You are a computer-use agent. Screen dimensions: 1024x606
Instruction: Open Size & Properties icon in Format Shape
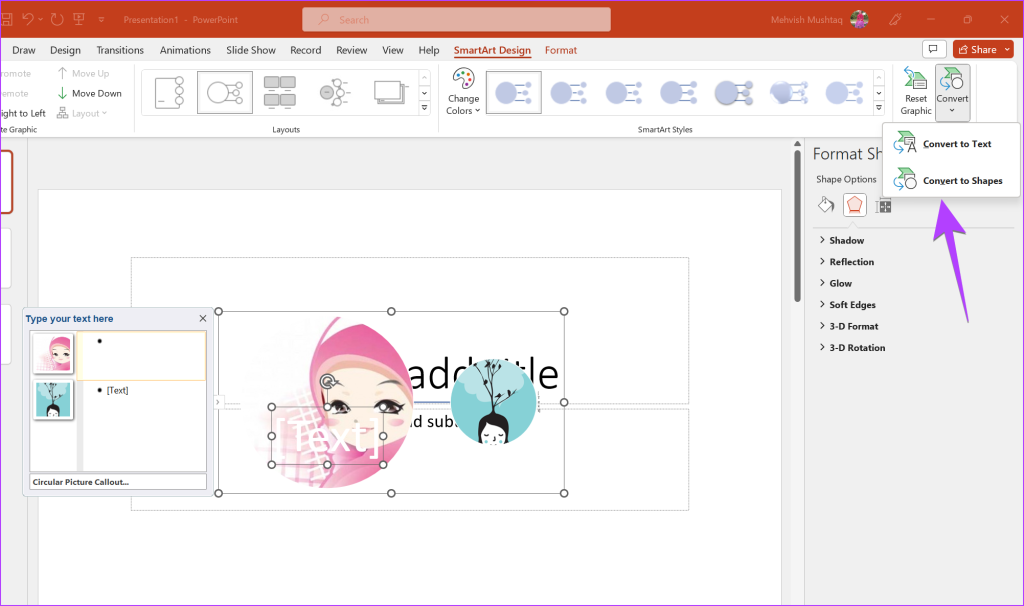pos(884,206)
